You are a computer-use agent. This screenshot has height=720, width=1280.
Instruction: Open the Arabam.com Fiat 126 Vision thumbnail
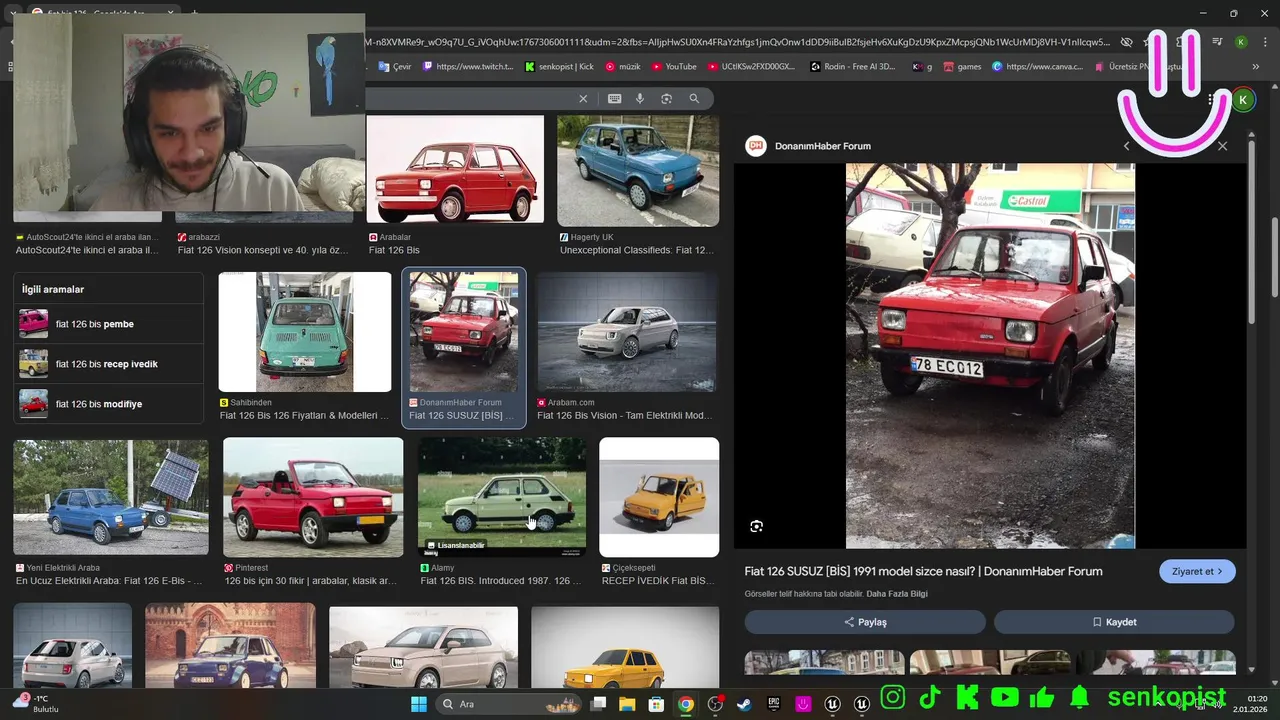627,332
